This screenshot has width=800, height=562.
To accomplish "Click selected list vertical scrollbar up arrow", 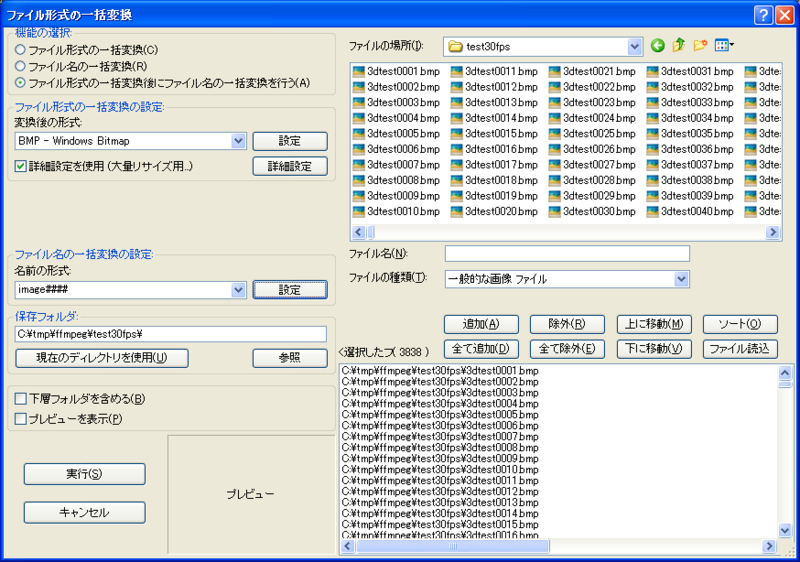I will (x=785, y=372).
